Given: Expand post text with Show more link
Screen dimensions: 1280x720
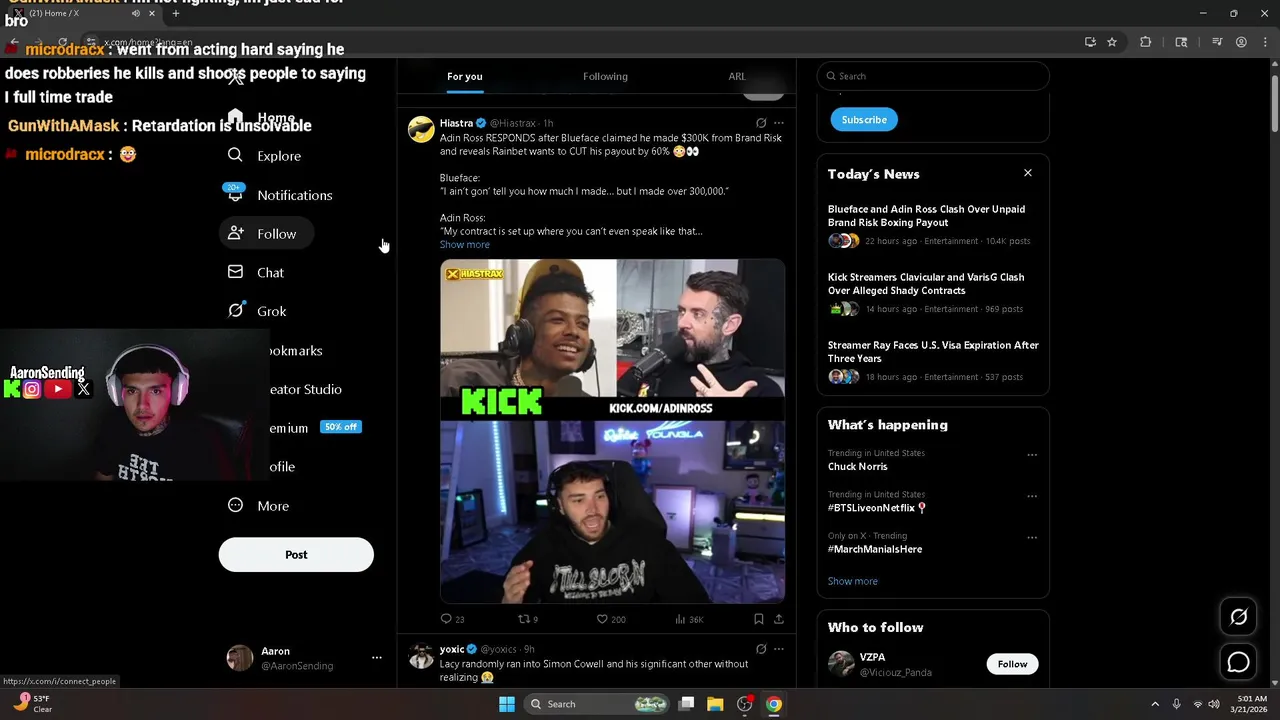Looking at the screenshot, I should point(465,245).
